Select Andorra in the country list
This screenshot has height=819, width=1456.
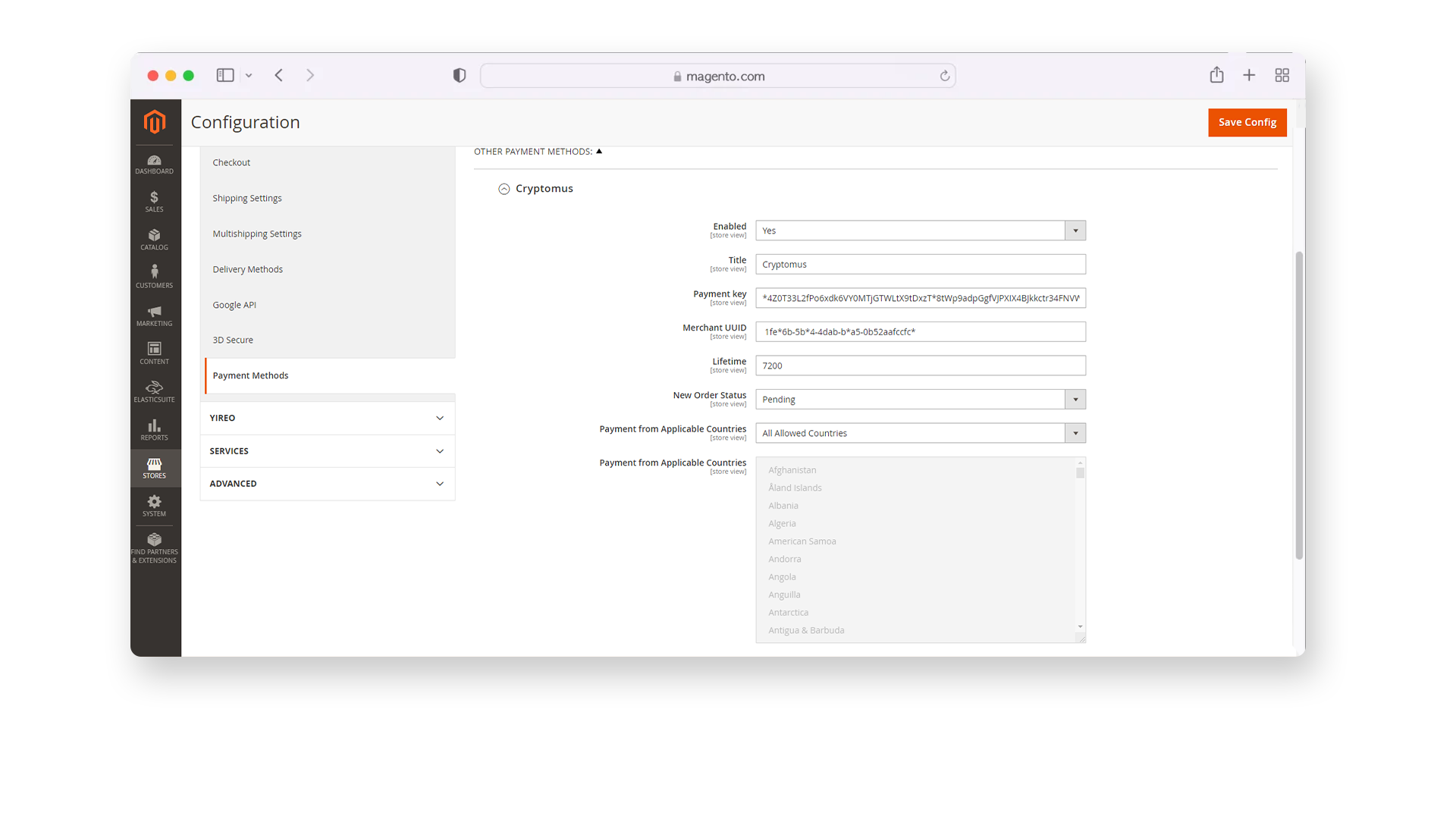click(x=784, y=559)
